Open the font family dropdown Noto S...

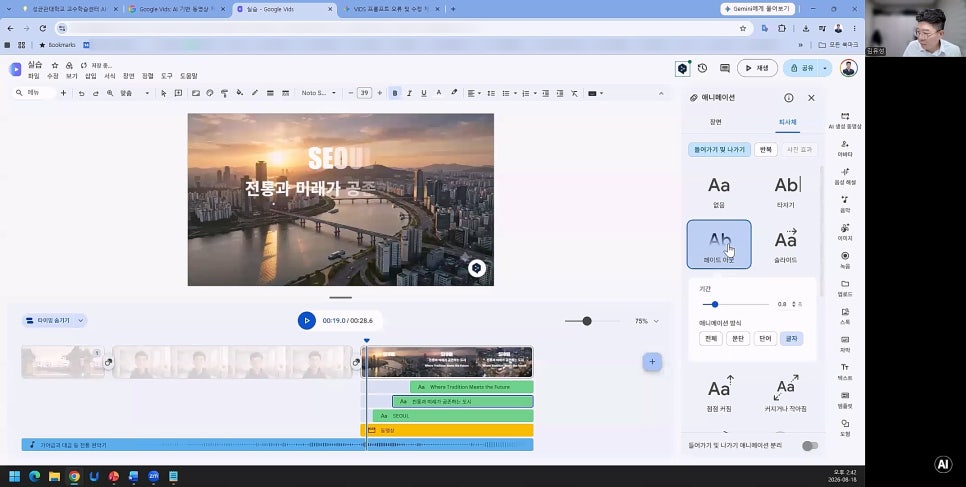(318, 93)
